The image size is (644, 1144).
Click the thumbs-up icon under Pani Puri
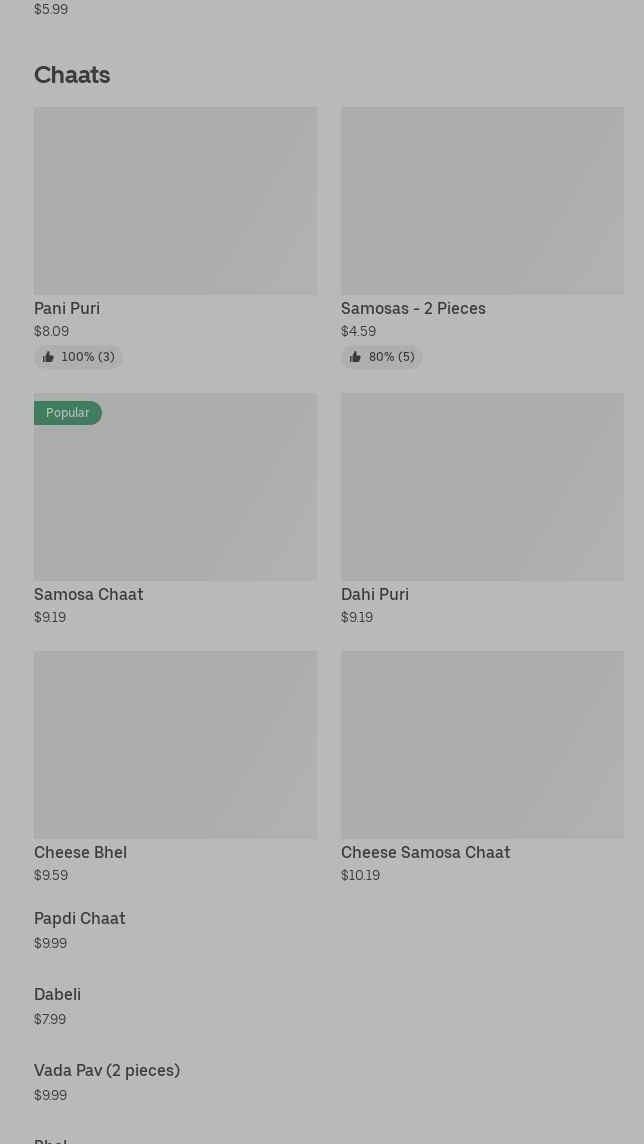pyautogui.click(x=48, y=357)
